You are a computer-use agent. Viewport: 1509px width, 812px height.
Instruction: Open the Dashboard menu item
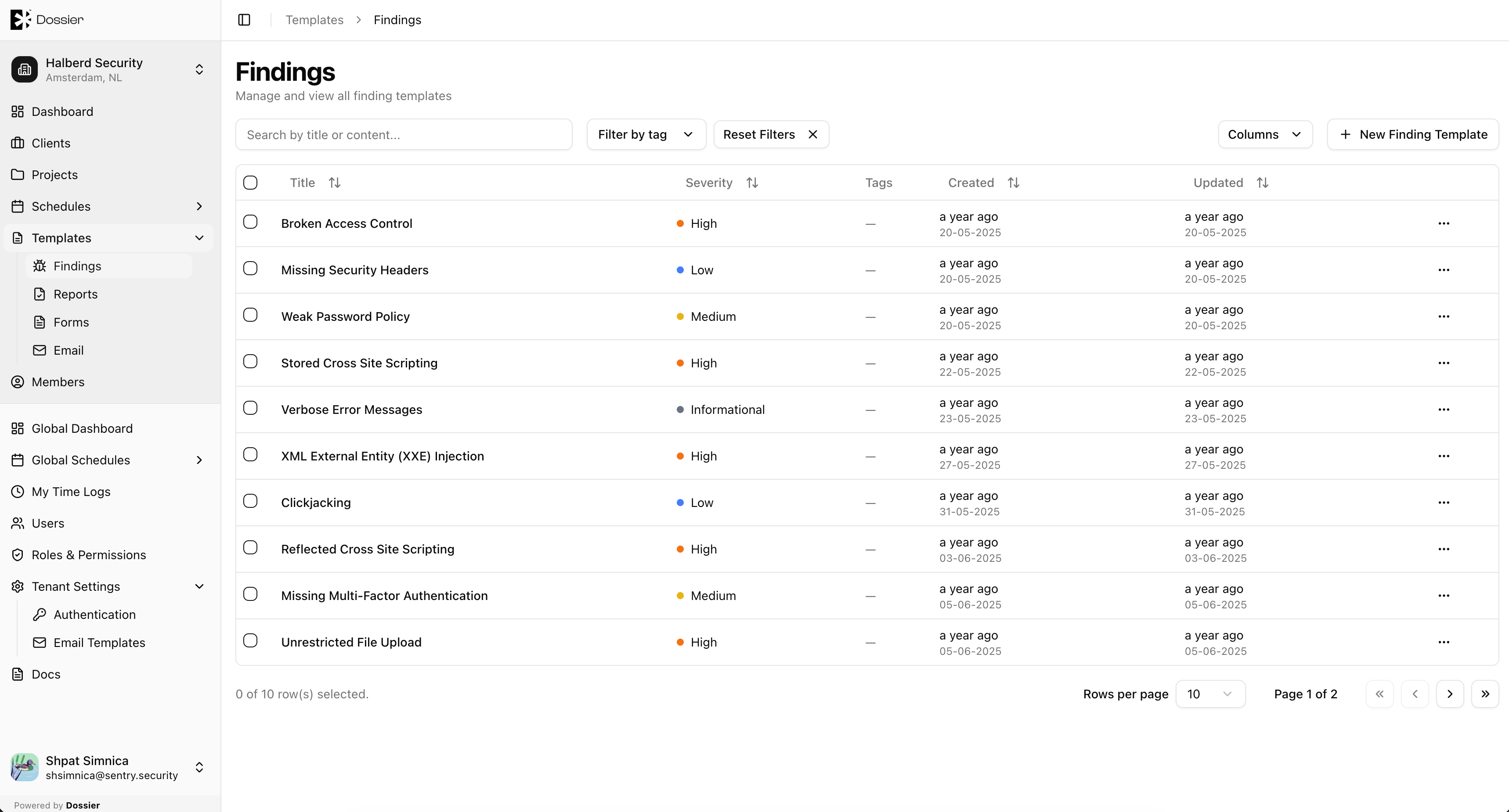pos(109,111)
